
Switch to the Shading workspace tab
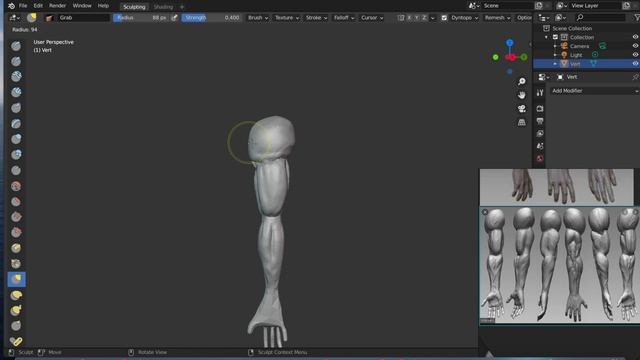click(x=164, y=7)
